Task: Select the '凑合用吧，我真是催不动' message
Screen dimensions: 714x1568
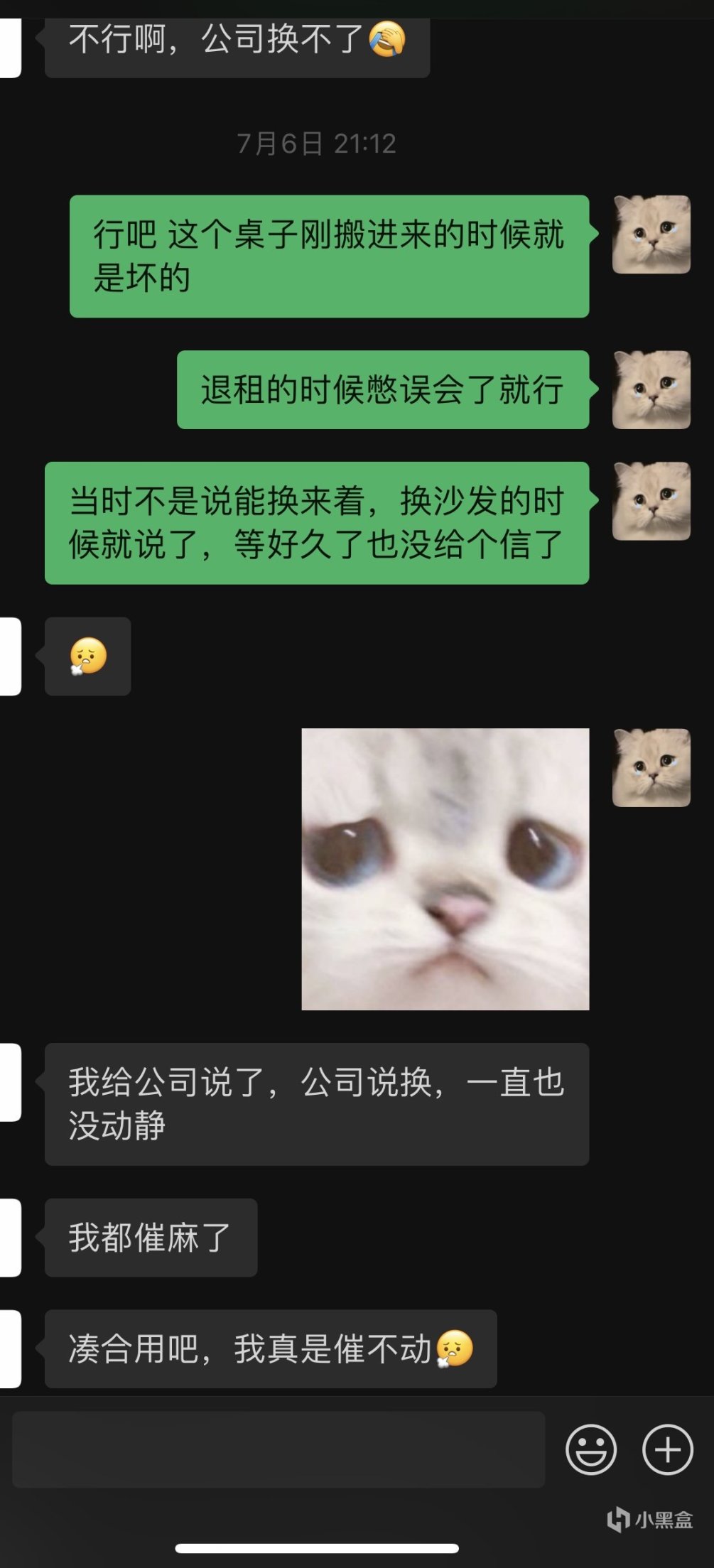Action: pos(271,1349)
